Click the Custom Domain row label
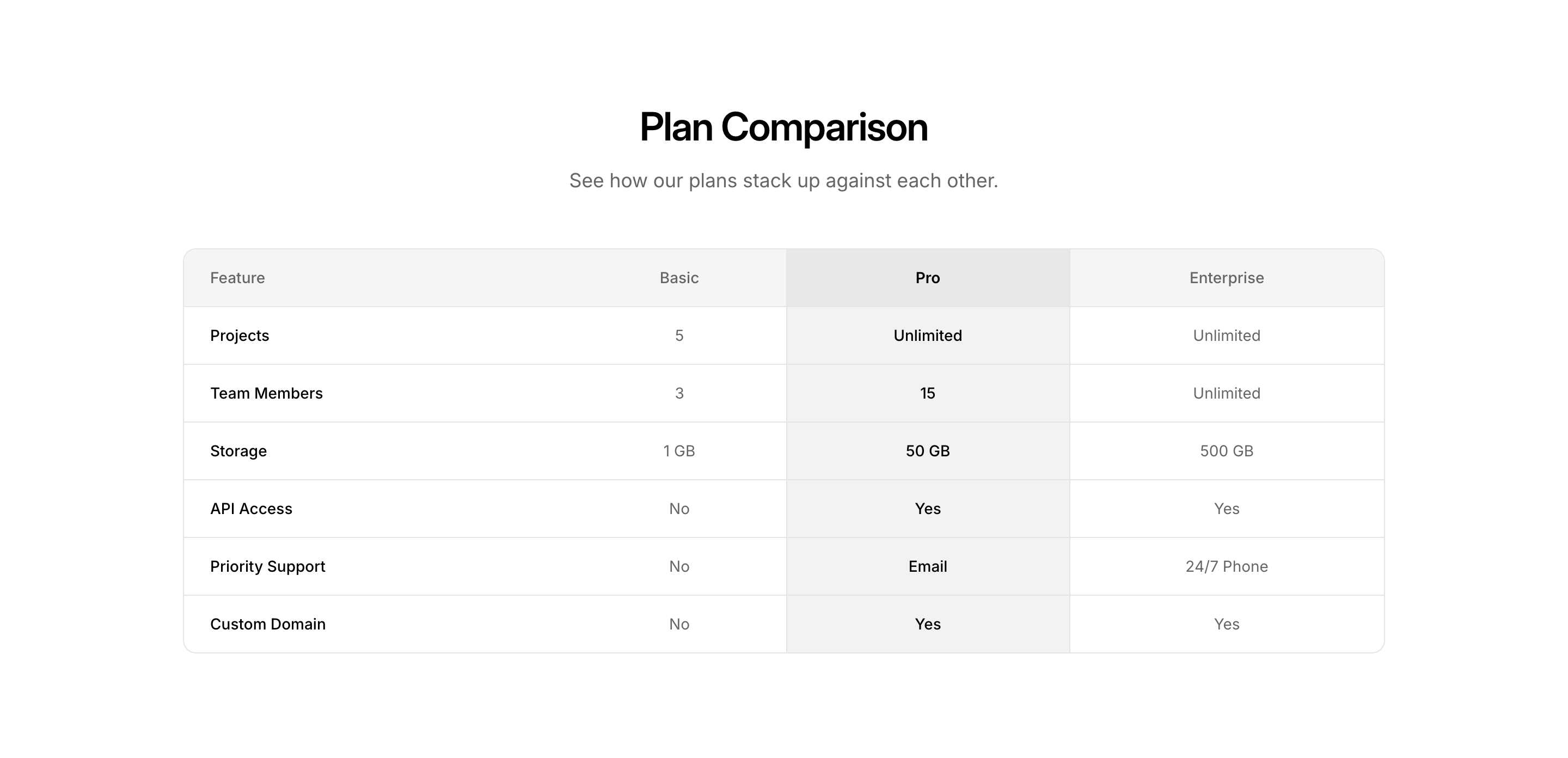 tap(267, 624)
